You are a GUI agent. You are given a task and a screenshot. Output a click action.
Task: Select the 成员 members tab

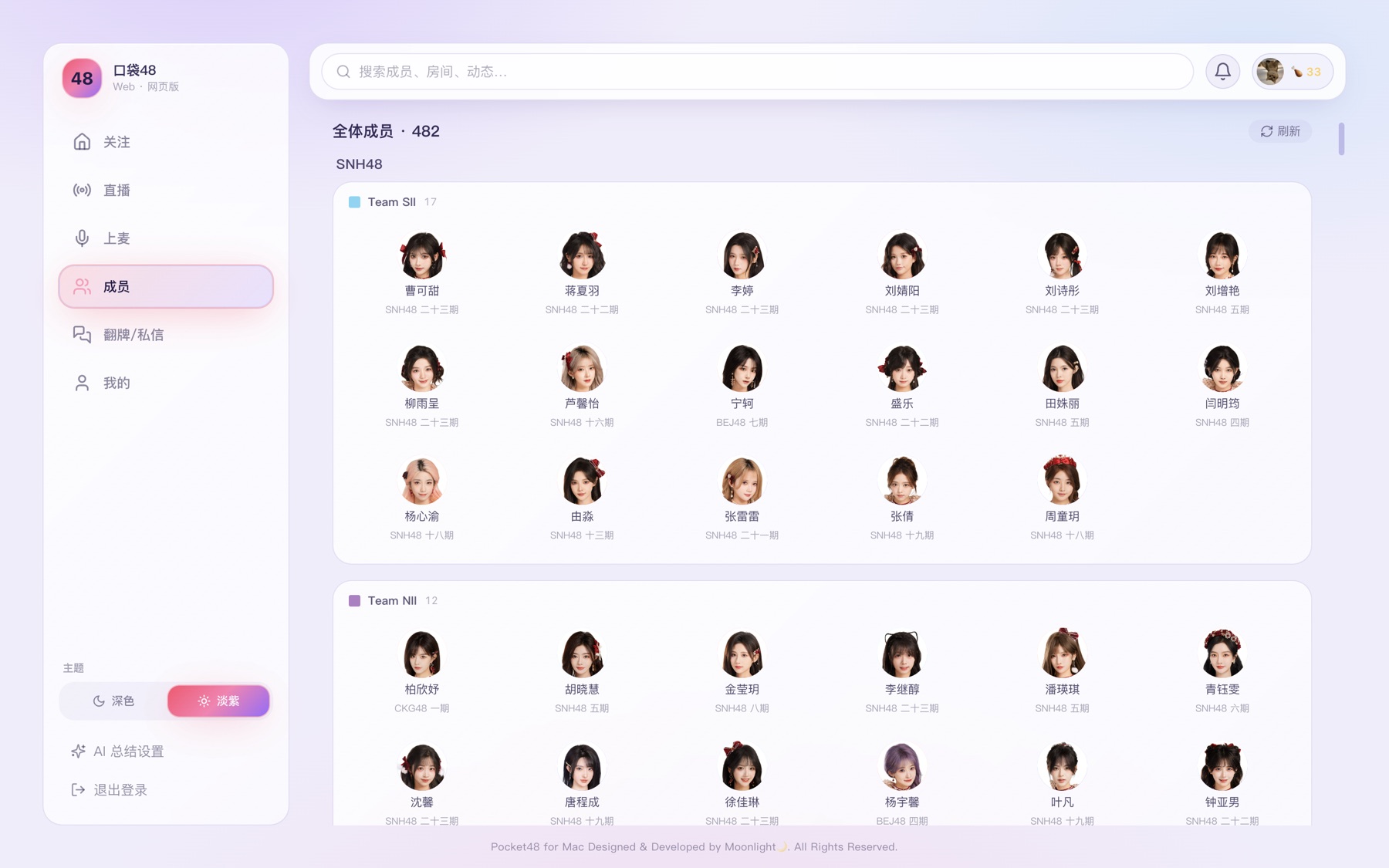[x=166, y=286]
